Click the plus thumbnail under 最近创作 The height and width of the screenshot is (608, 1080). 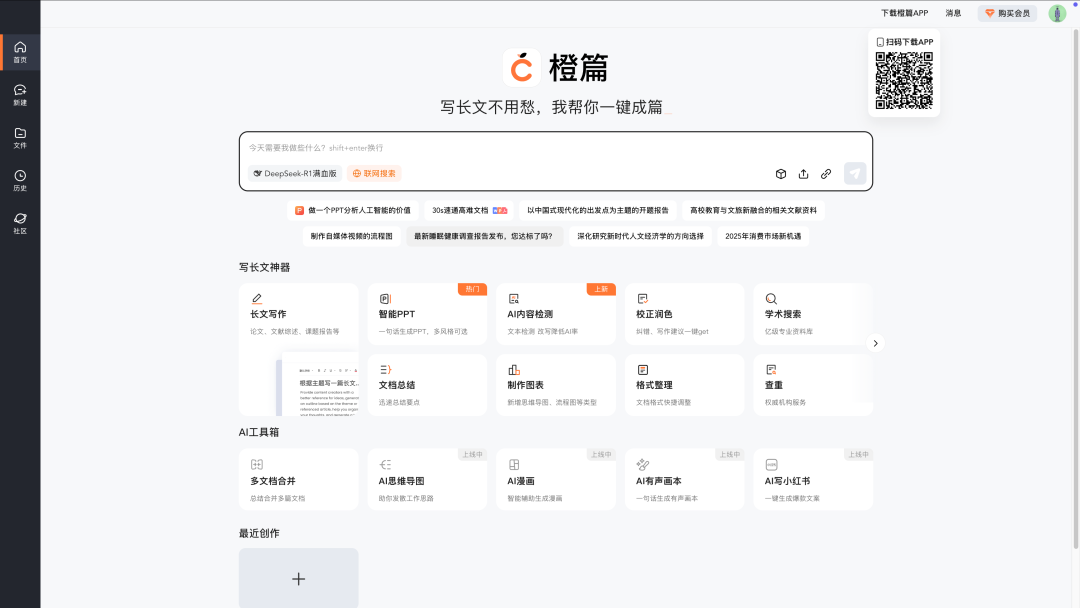click(298, 578)
